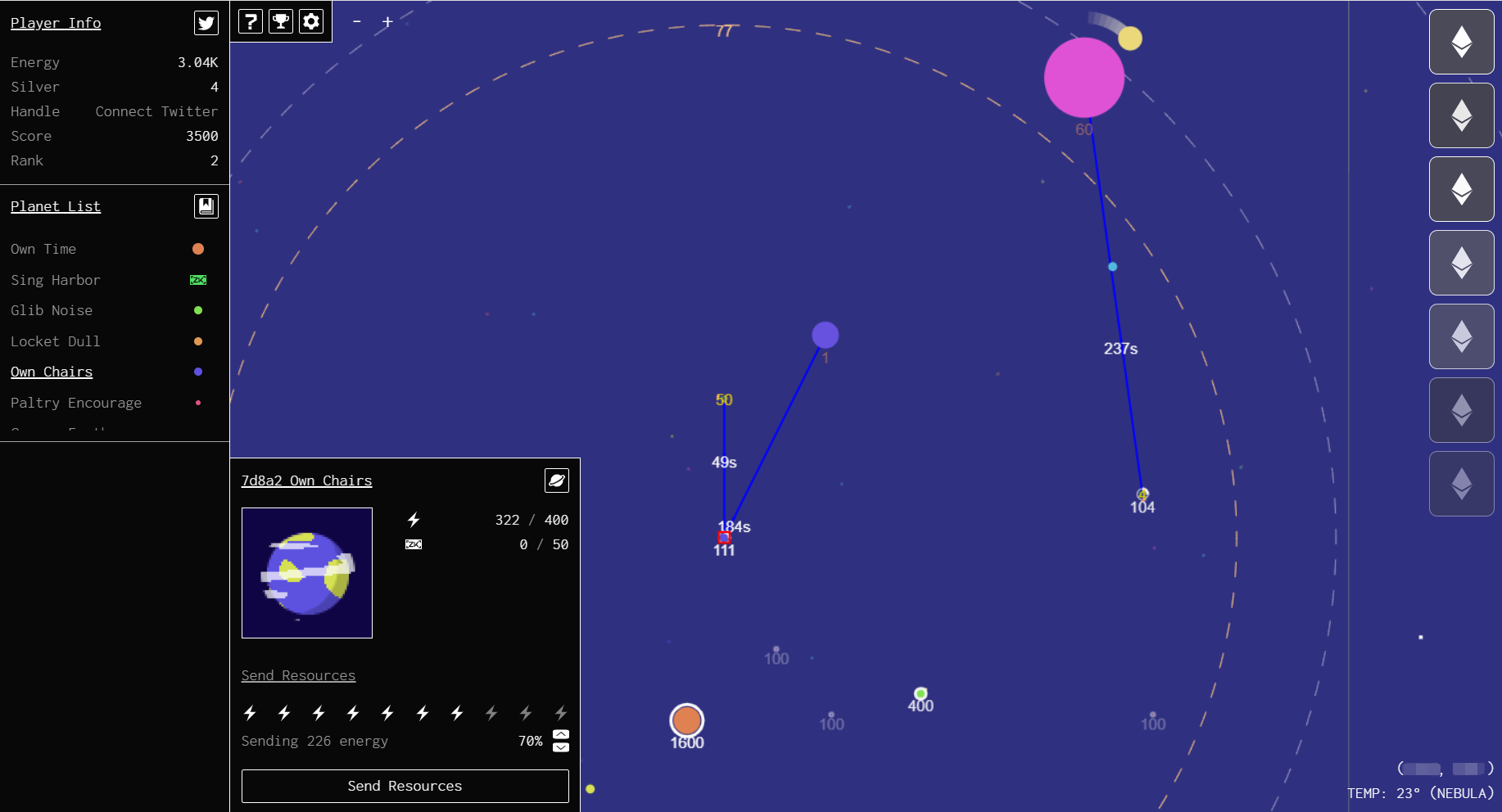Open the Planet List heading

coord(56,206)
